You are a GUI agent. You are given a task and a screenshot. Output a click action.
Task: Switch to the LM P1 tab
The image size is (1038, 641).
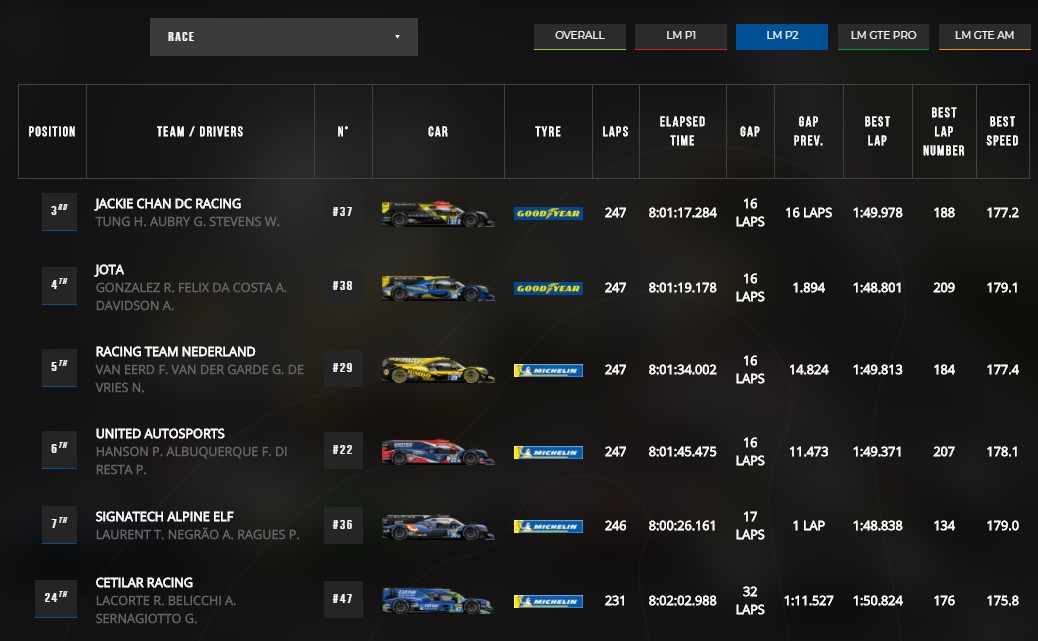[x=681, y=36]
